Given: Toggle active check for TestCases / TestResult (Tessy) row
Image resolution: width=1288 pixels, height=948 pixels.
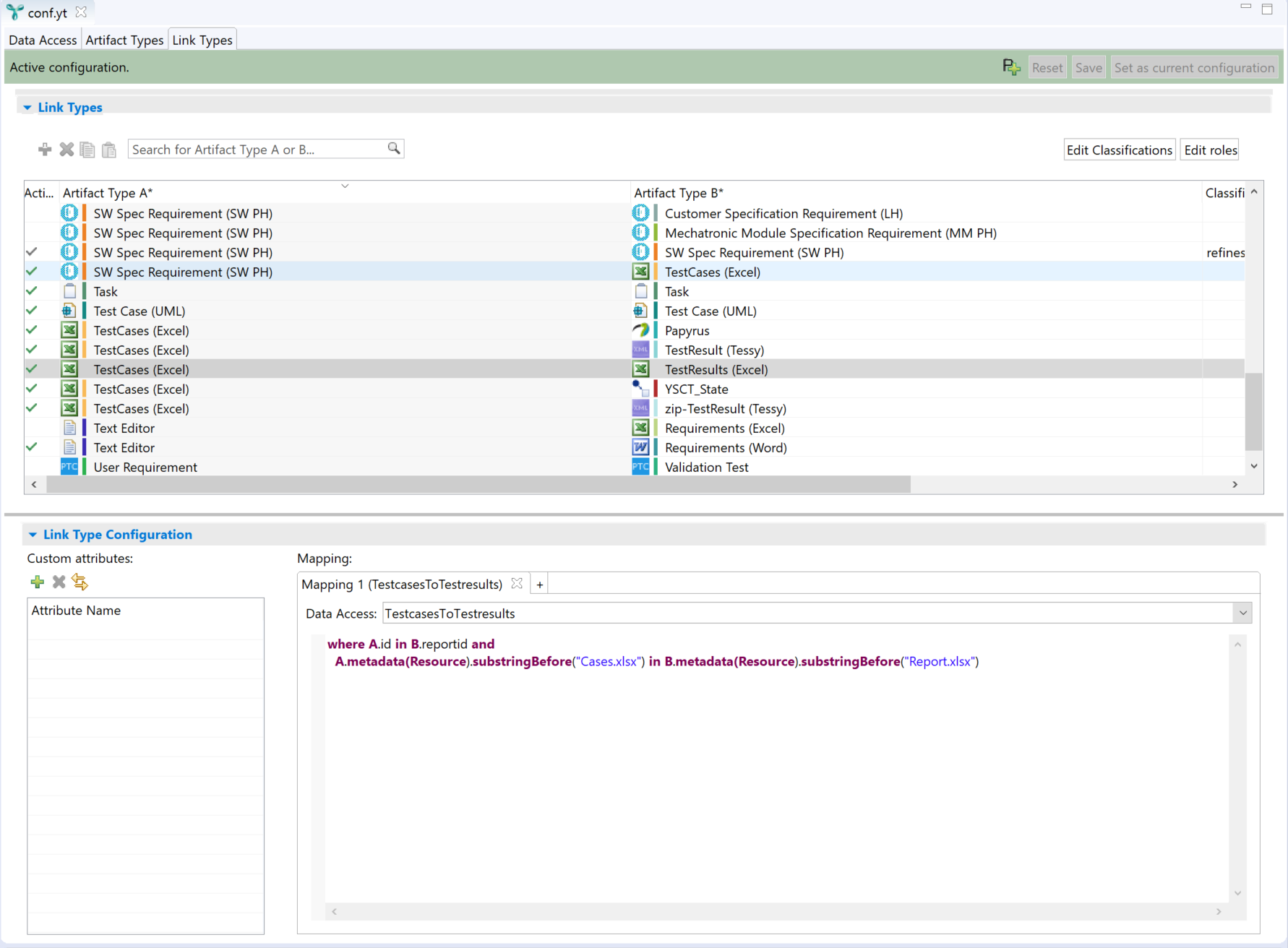Looking at the screenshot, I should pyautogui.click(x=32, y=350).
